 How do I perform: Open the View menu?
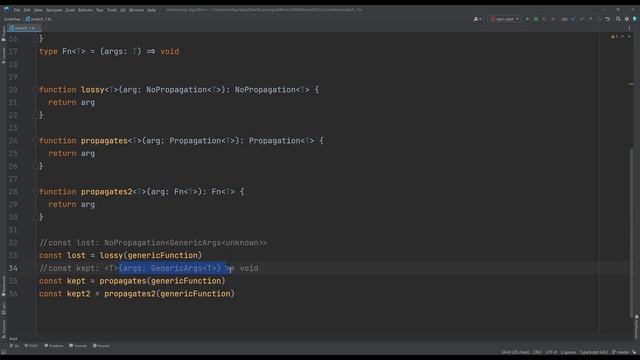(x=38, y=10)
